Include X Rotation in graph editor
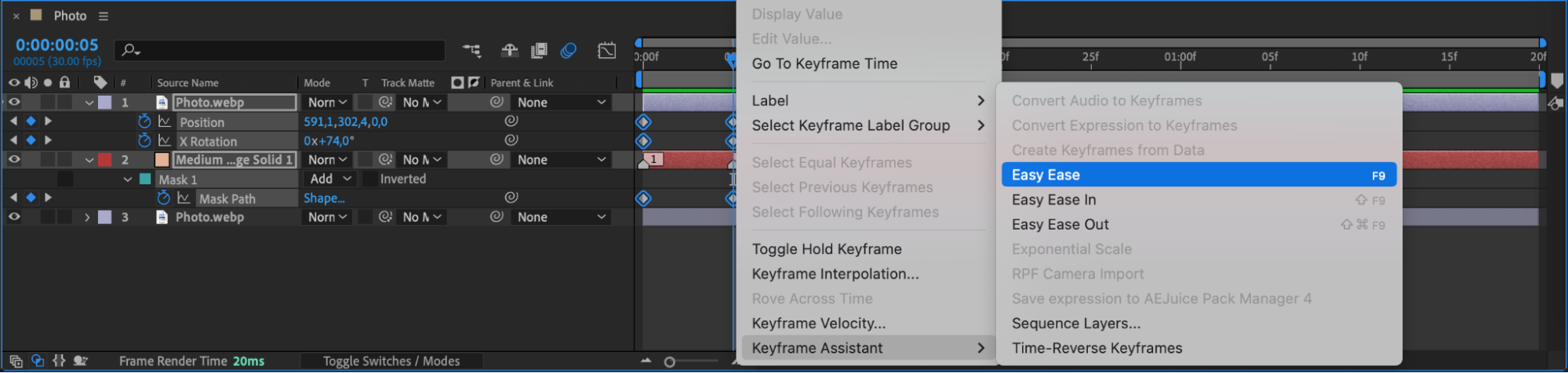Viewport: 1568px width, 373px height. point(165,141)
